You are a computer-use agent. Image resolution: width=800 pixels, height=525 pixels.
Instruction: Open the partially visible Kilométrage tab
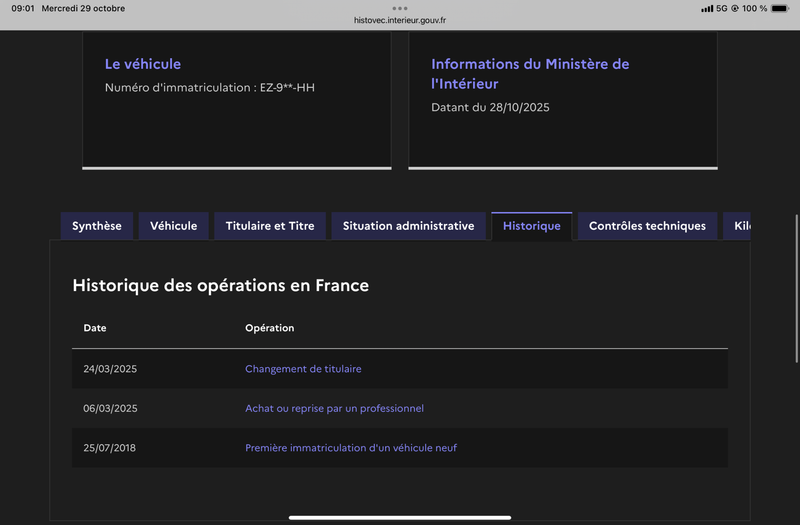[x=739, y=226]
